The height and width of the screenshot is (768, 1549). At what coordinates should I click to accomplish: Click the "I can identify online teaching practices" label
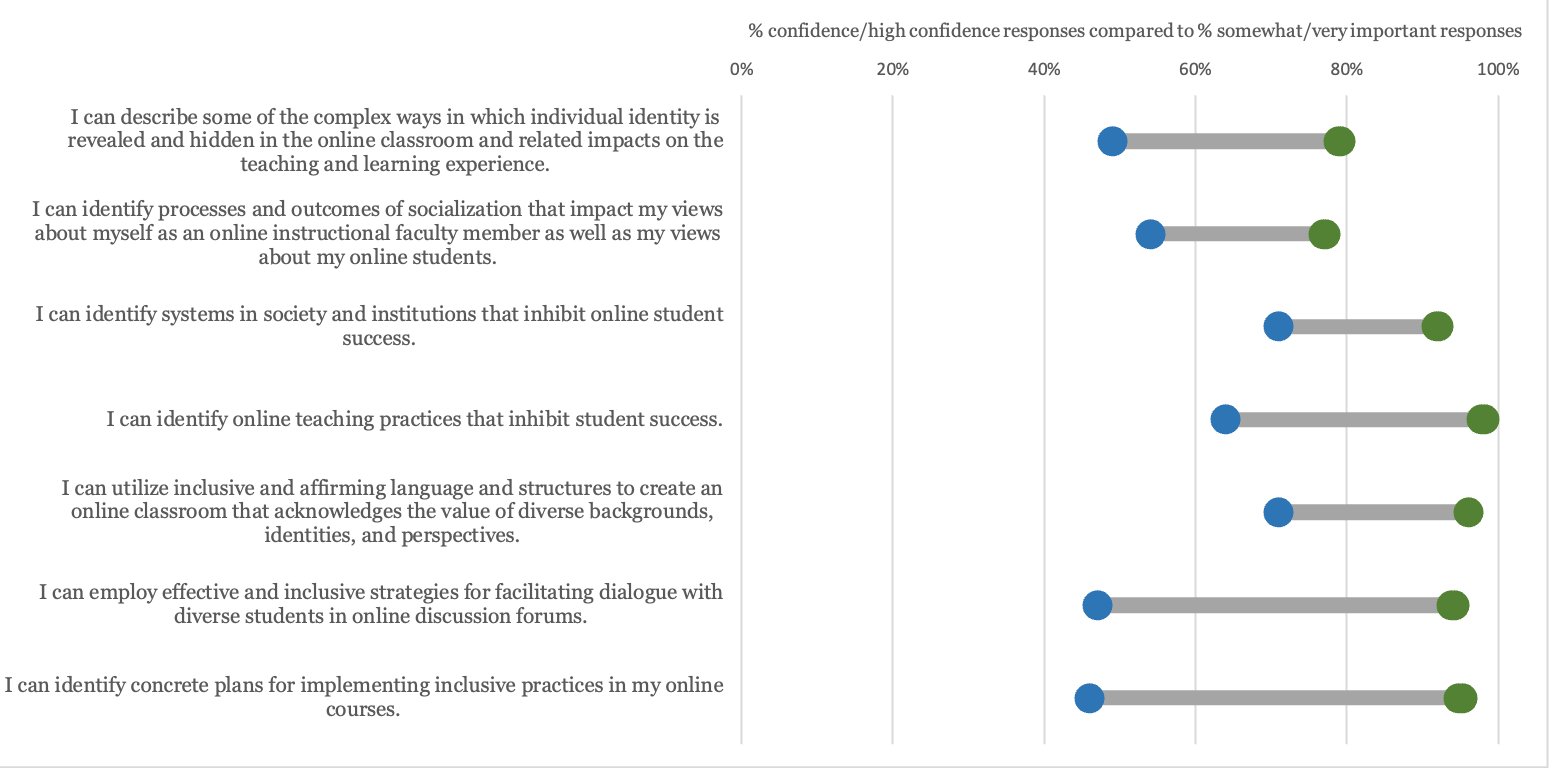pyautogui.click(x=414, y=419)
